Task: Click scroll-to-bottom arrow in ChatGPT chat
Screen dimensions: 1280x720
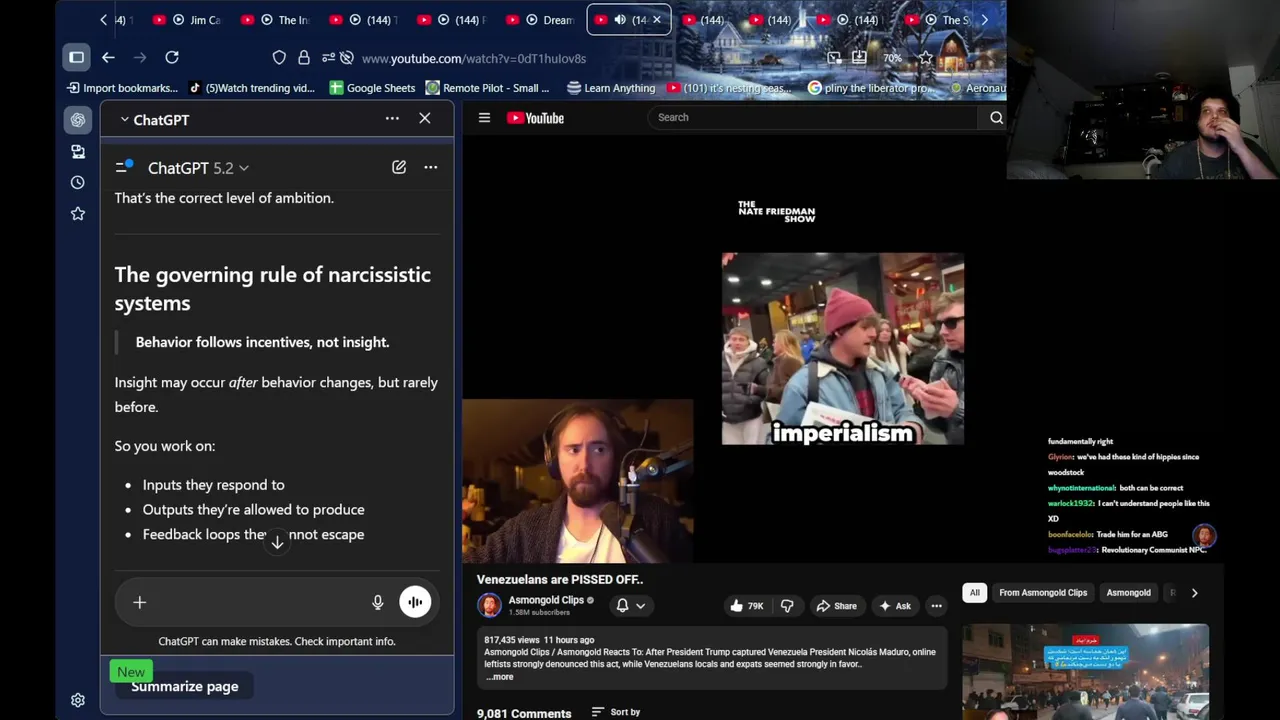Action: [x=277, y=541]
